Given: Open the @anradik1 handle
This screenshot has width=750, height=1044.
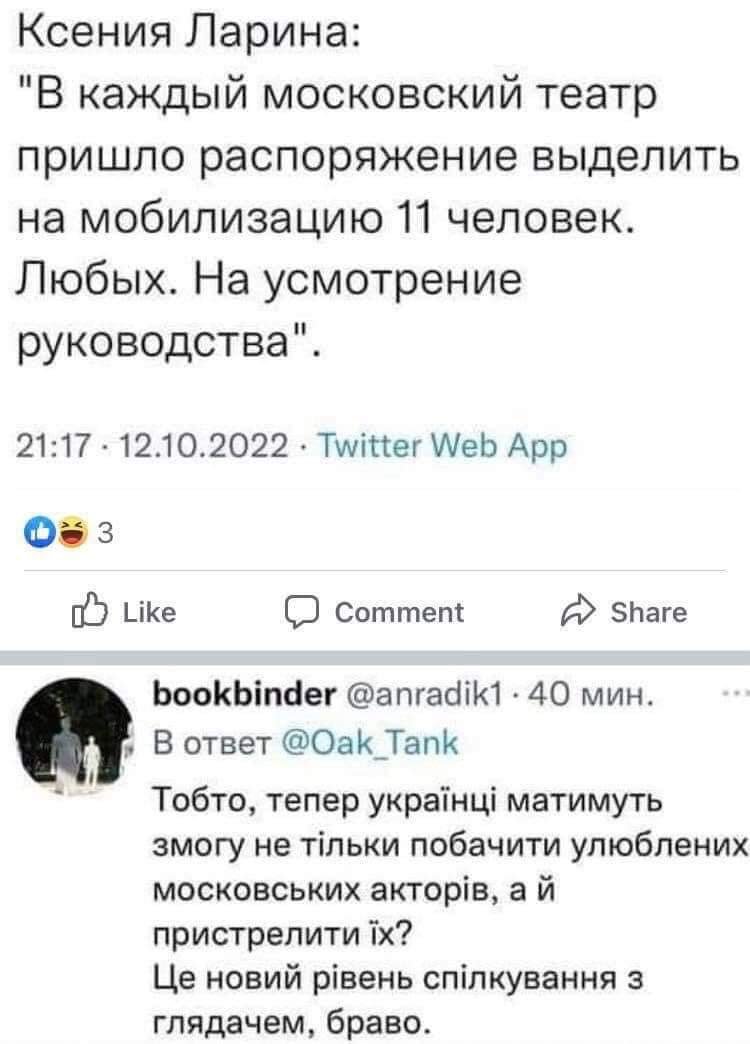Looking at the screenshot, I should pos(426,695).
